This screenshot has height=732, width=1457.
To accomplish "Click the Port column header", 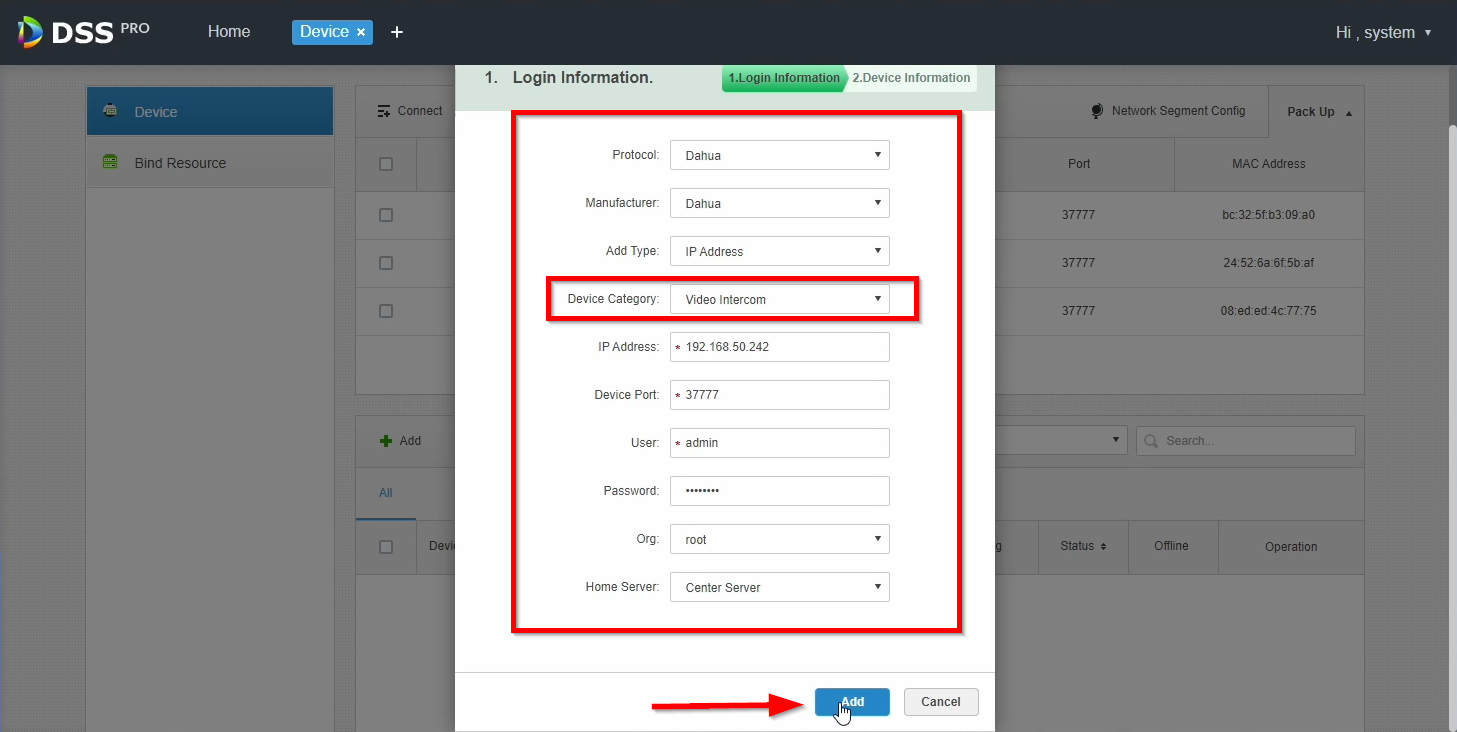I will 1079,164.
